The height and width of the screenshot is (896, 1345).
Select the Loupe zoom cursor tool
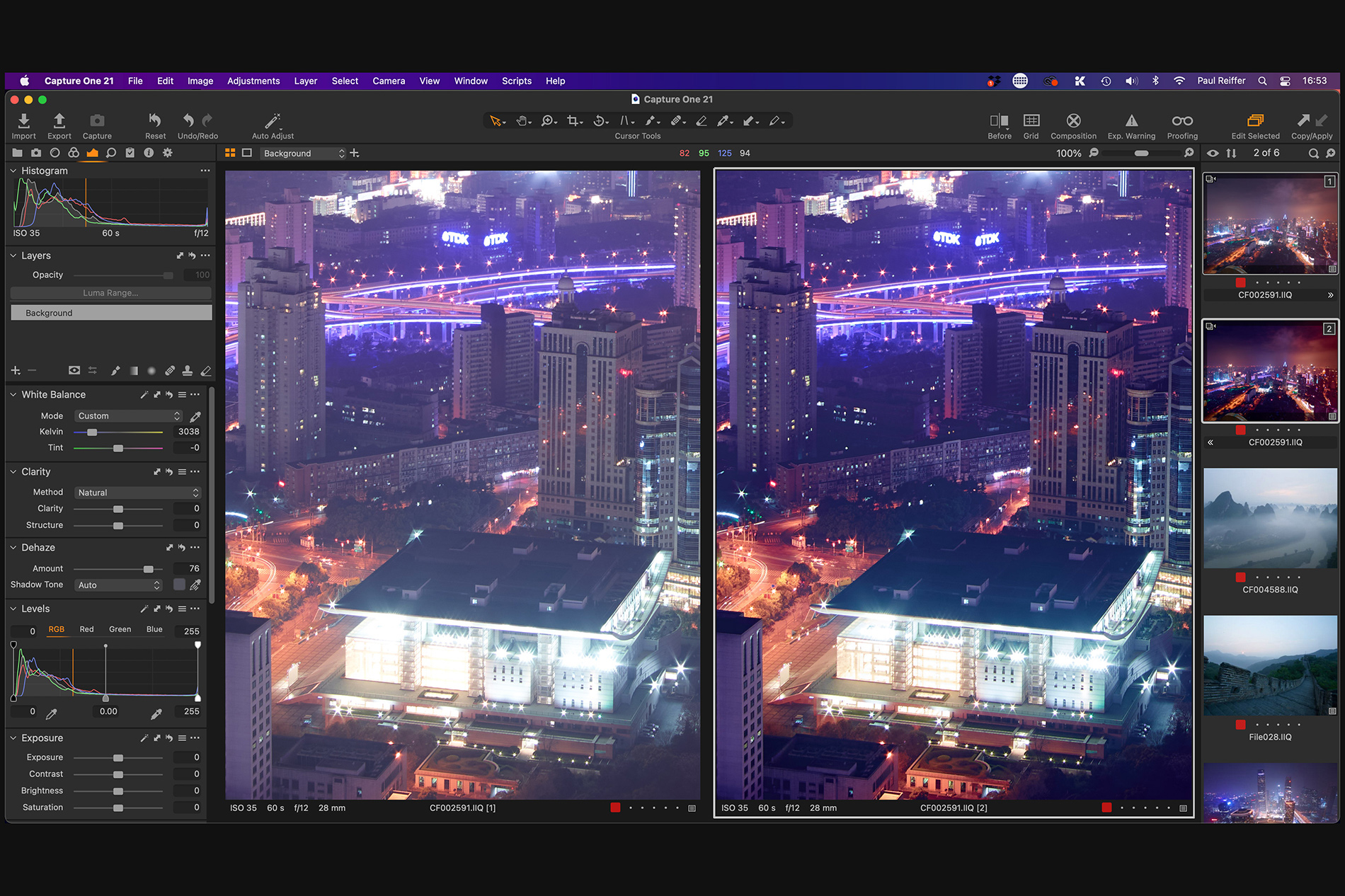click(x=549, y=121)
